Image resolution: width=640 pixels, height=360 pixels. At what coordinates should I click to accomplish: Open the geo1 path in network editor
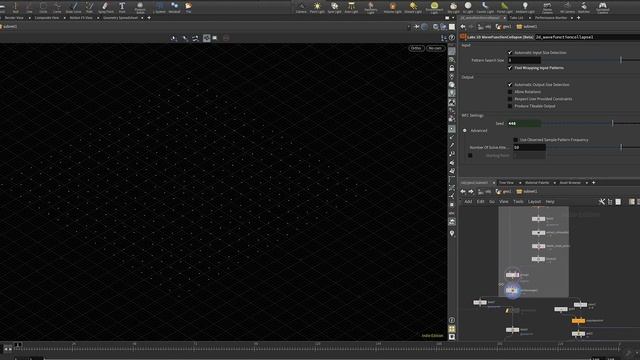pos(504,191)
